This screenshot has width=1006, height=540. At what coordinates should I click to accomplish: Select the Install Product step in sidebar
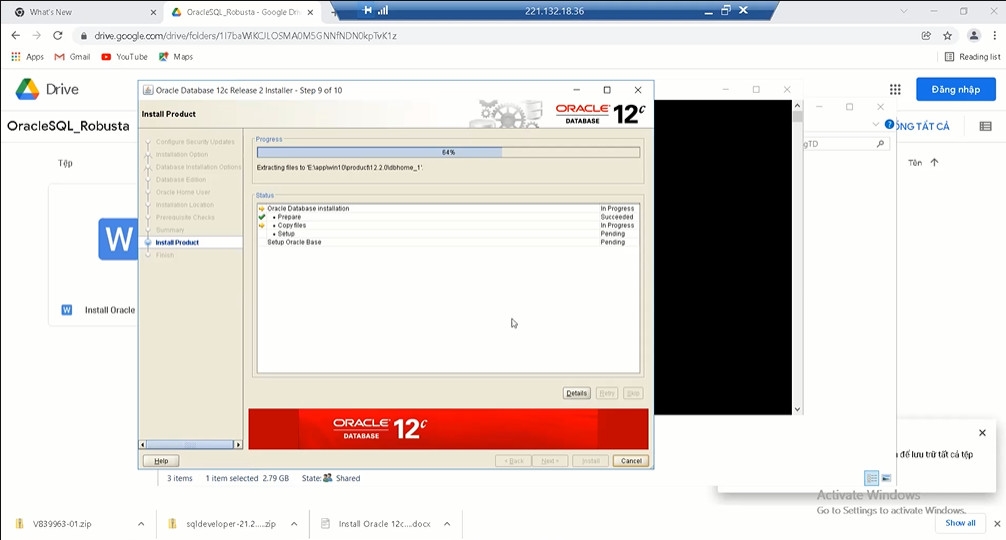coord(177,242)
